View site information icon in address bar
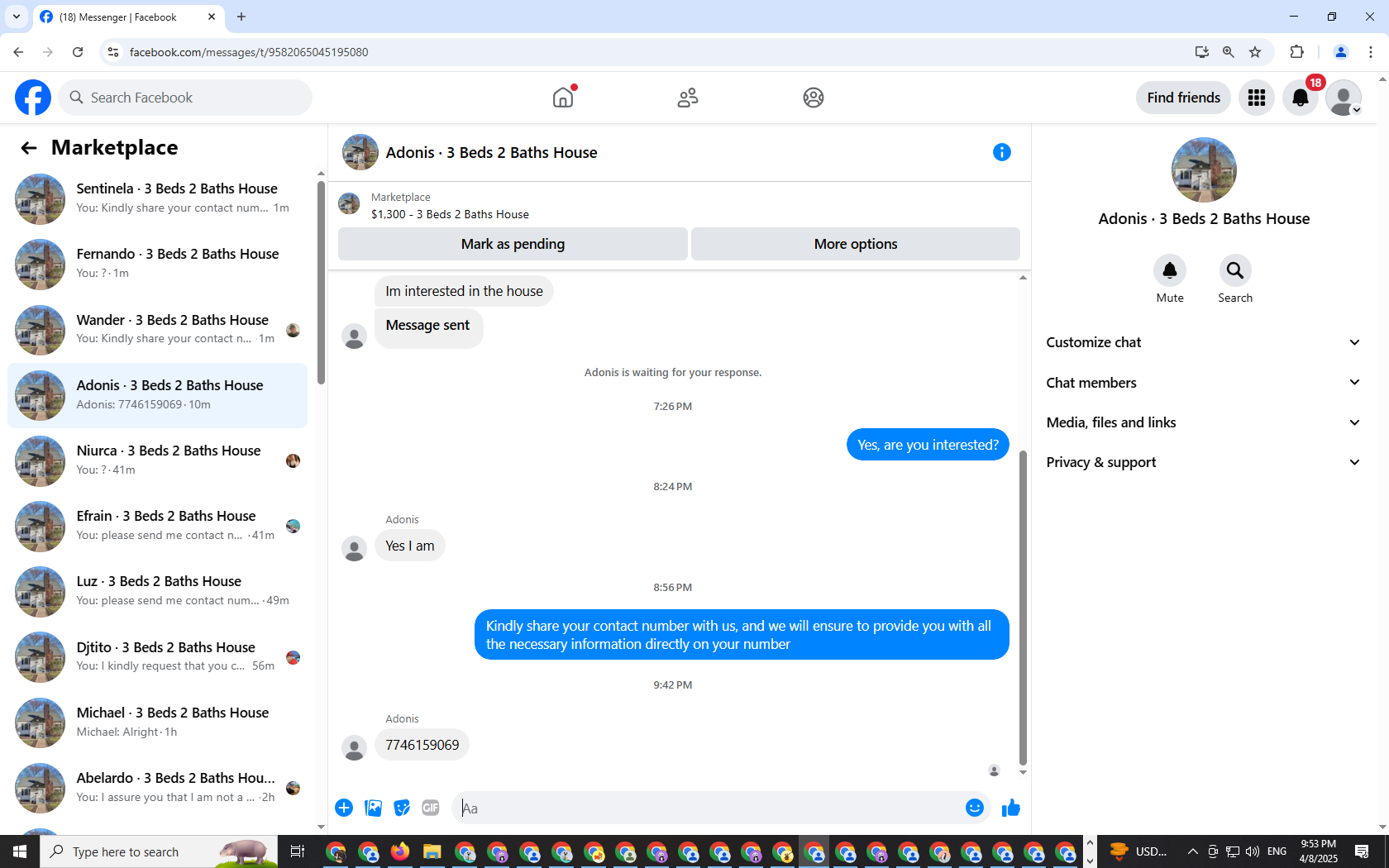The width and height of the screenshot is (1389, 868). 113,52
